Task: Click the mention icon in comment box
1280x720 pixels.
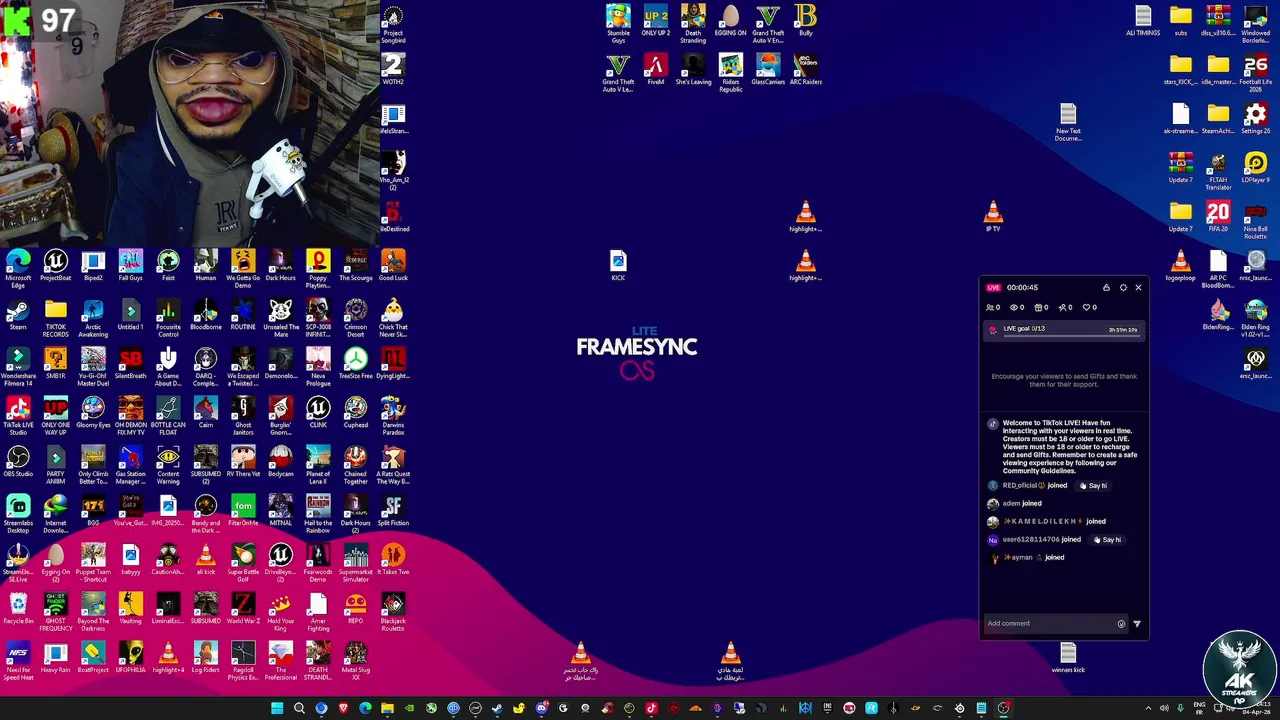Action: tap(1121, 624)
